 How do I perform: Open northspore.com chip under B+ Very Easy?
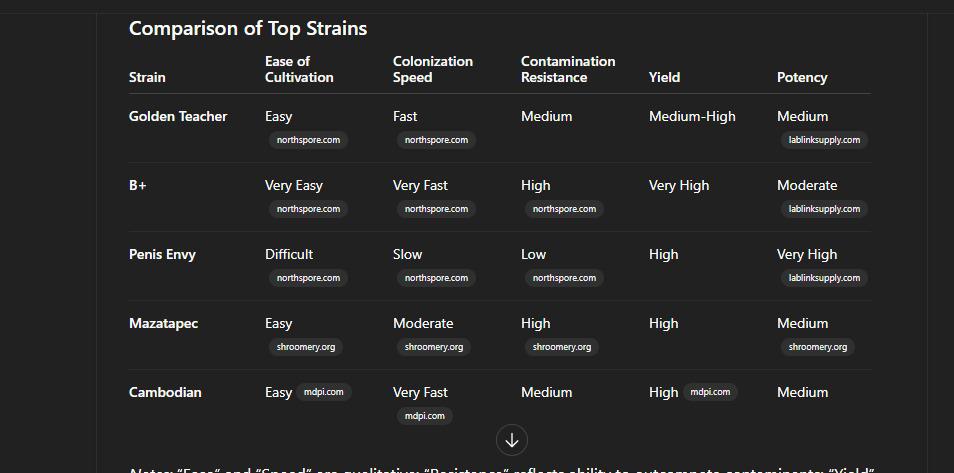(x=308, y=209)
